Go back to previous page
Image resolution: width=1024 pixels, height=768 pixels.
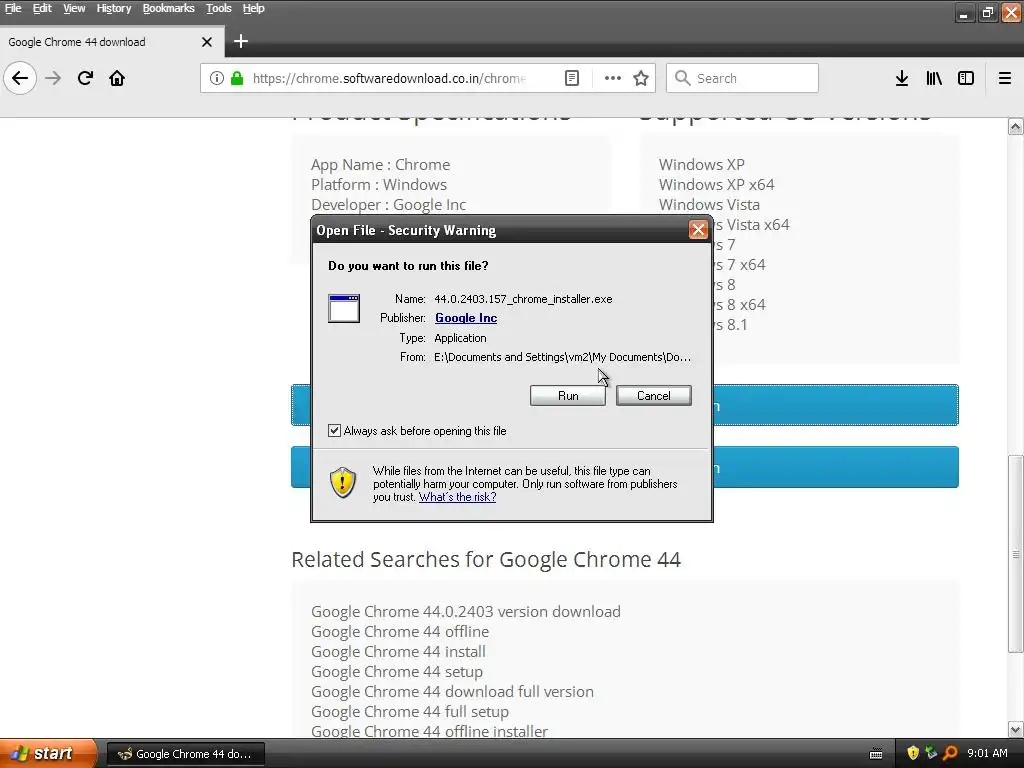point(20,78)
